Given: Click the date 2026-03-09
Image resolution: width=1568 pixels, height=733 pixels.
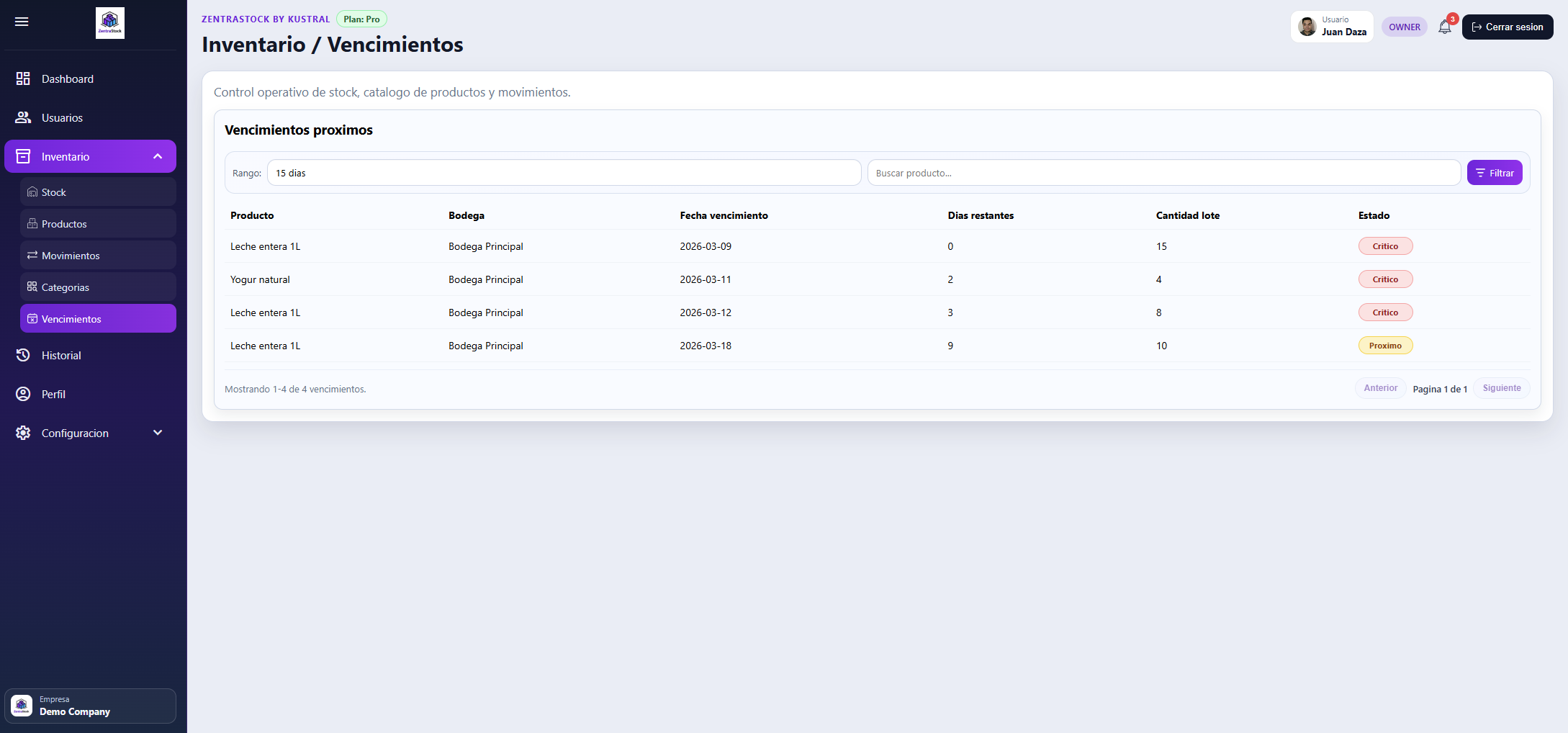Looking at the screenshot, I should pos(706,246).
